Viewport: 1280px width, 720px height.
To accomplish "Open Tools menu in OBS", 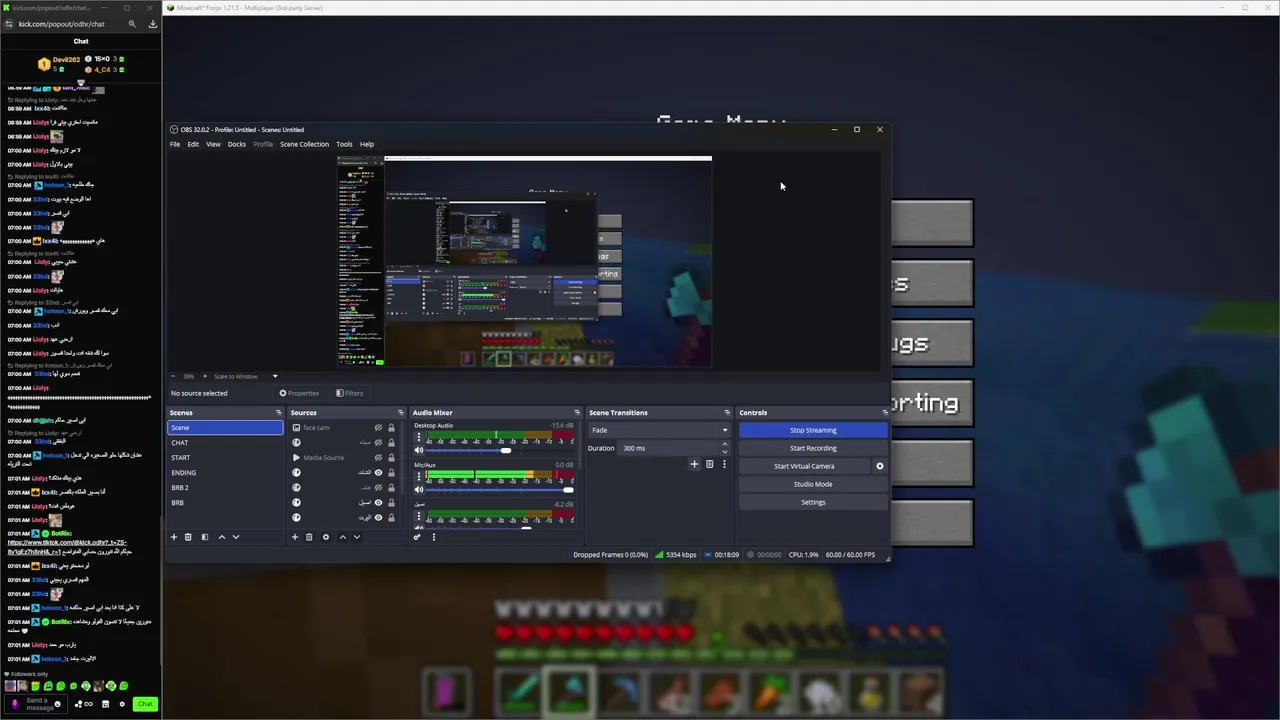I will tap(344, 144).
